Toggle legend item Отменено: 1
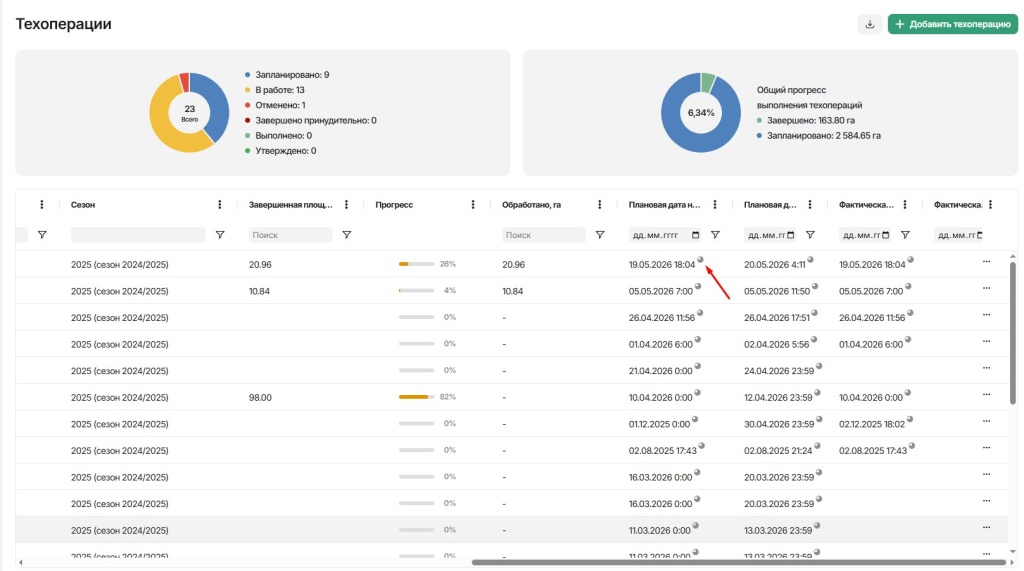The image size is (1024, 571). [275, 105]
